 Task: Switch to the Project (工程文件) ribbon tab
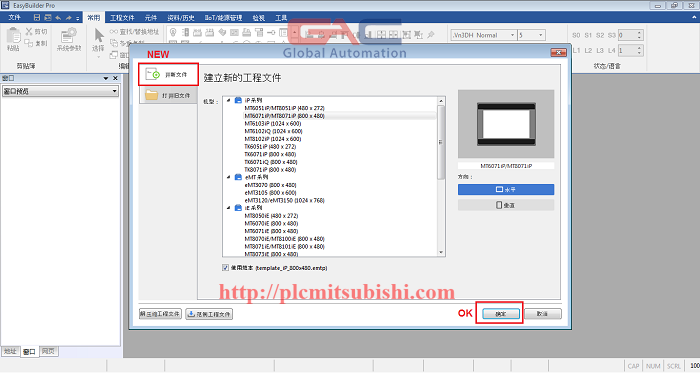point(122,18)
